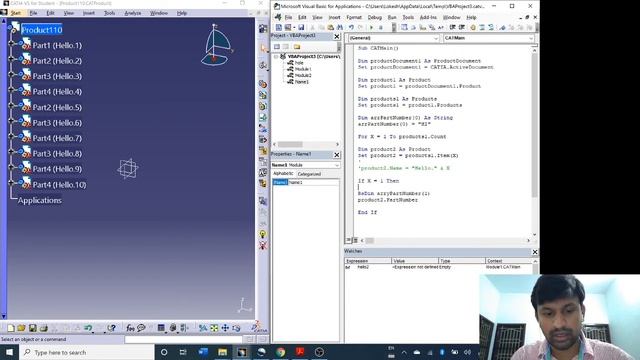Select Module2 in the VBA project tree
Viewport: 640px width, 360px height.
303,76
